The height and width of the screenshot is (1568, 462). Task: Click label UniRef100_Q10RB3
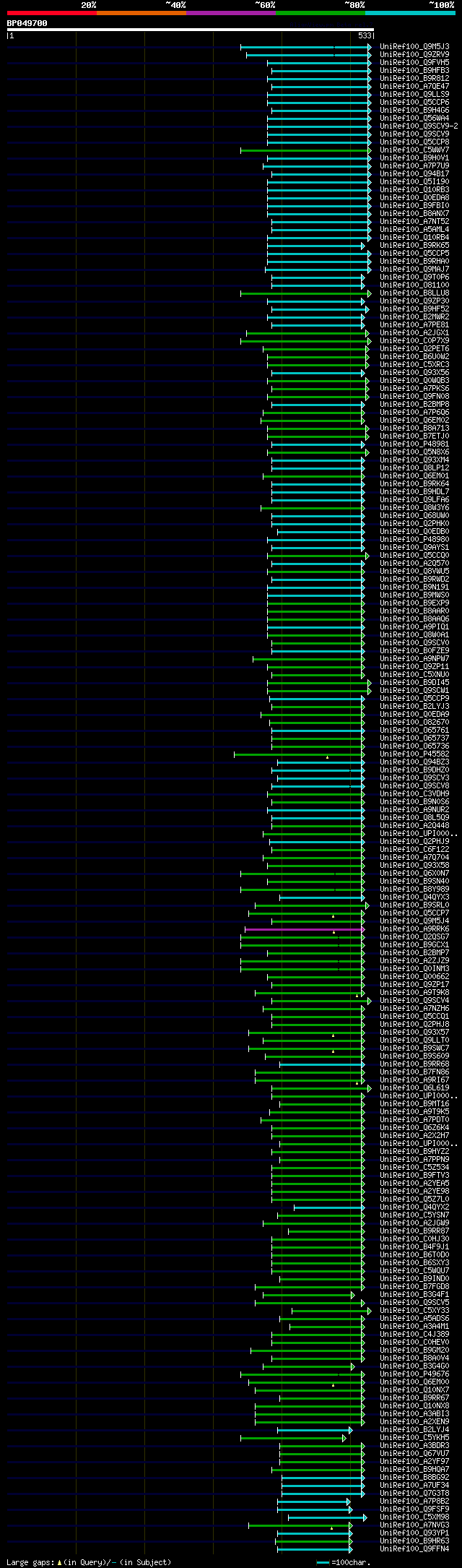414,189
